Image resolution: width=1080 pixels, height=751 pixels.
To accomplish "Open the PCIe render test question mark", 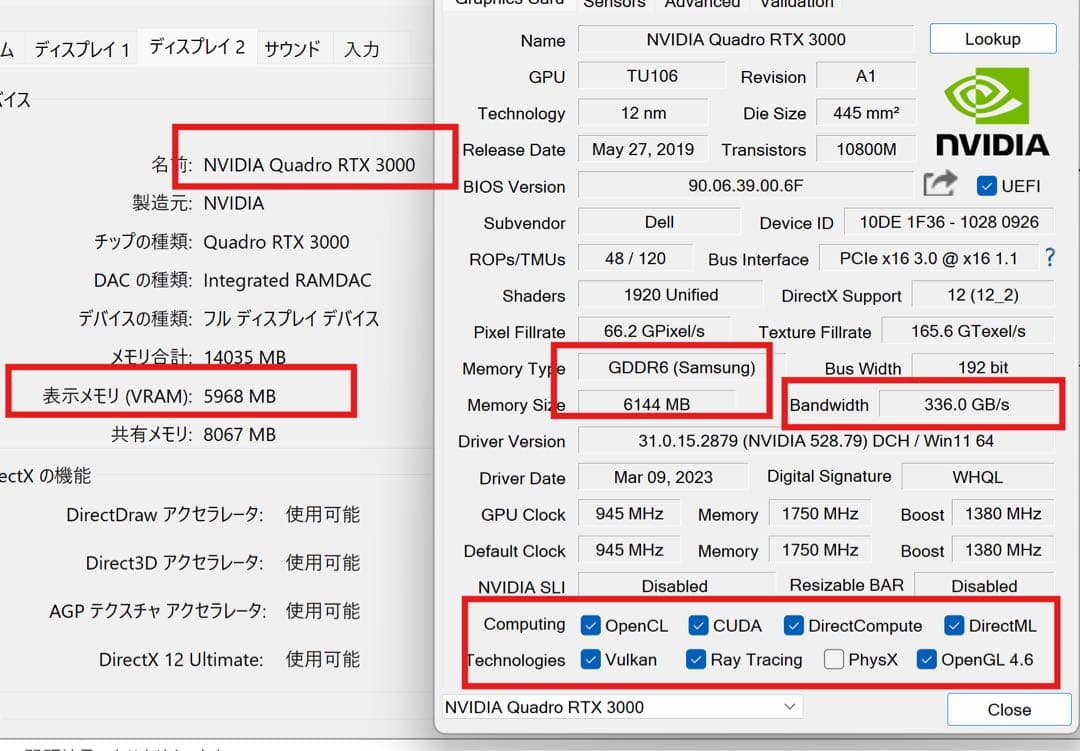I will pyautogui.click(x=1049, y=258).
